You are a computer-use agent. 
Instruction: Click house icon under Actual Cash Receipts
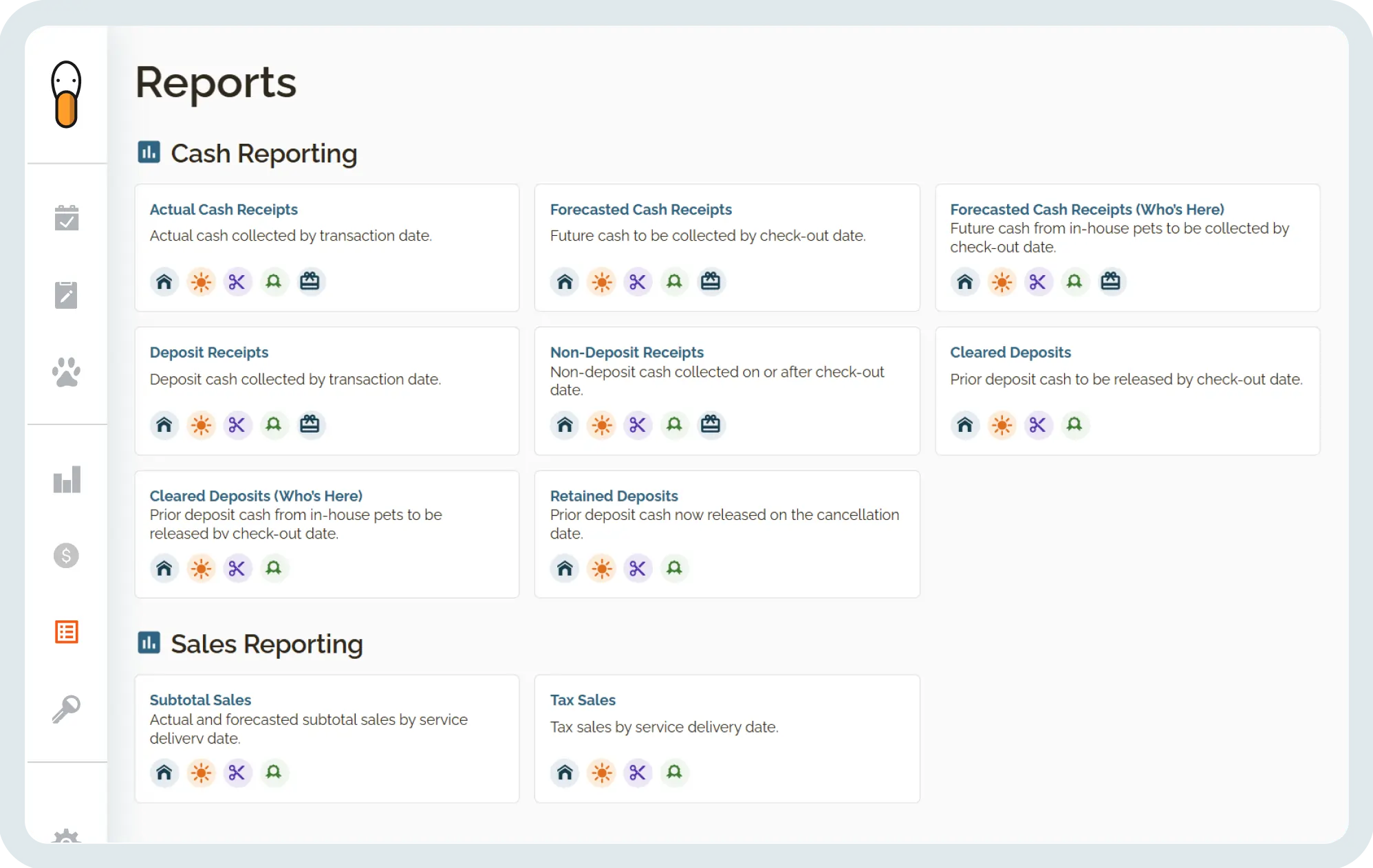tap(164, 282)
